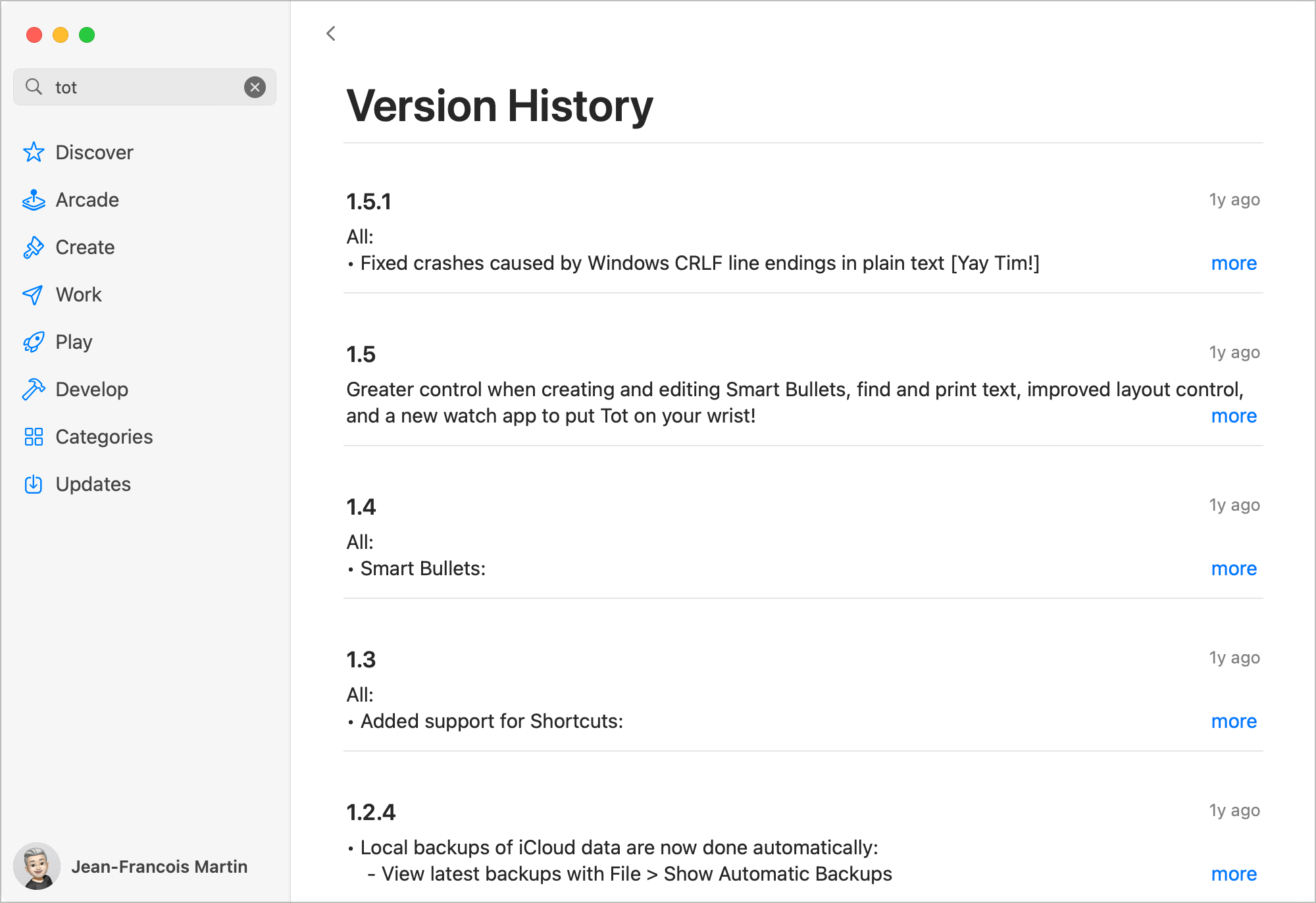Viewport: 1316px width, 903px height.
Task: Expand version 1.5 release notes
Action: pyautogui.click(x=1233, y=415)
